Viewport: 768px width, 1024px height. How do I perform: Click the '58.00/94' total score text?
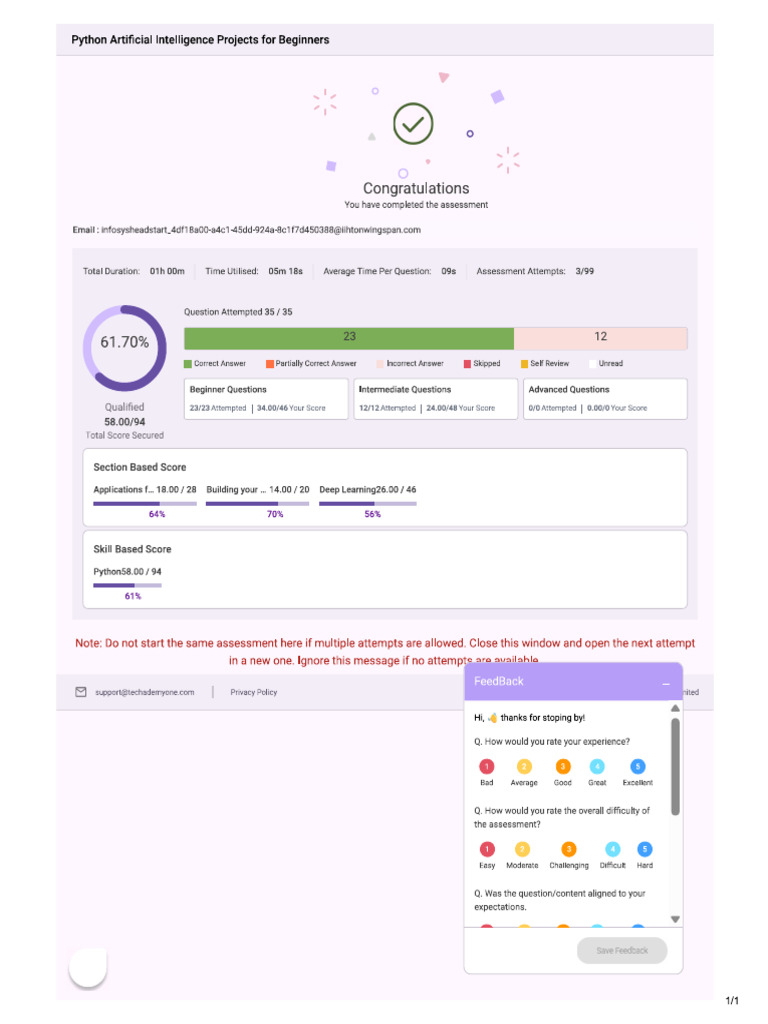(125, 422)
